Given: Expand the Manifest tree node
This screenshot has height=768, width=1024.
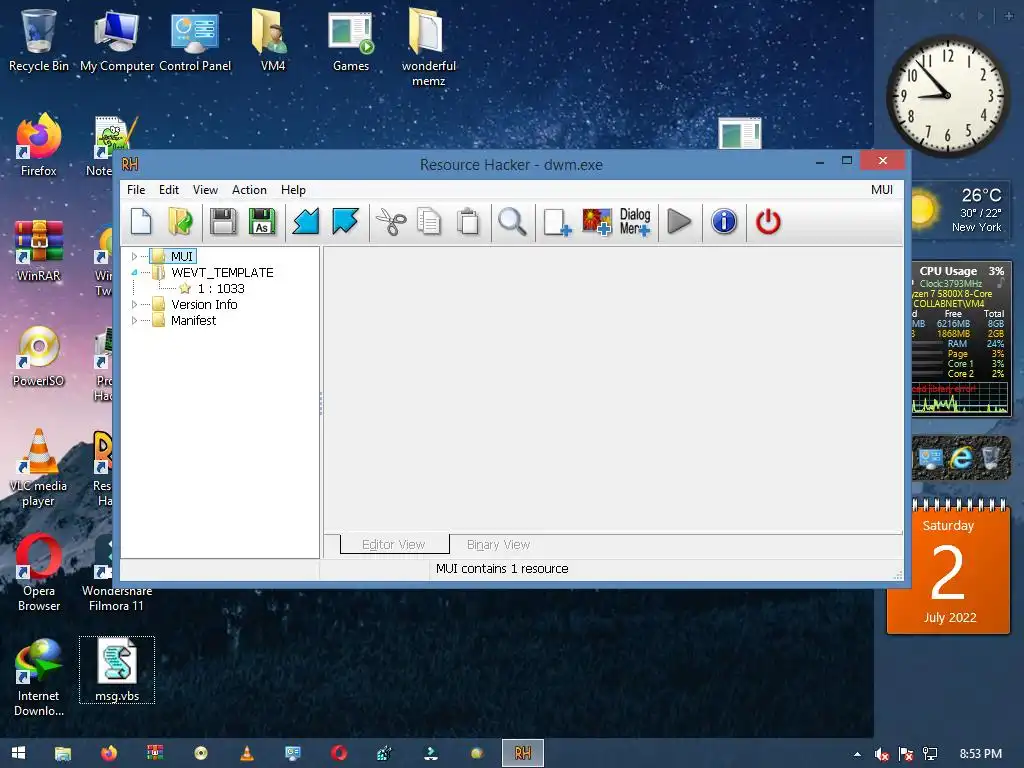Looking at the screenshot, I should click(x=134, y=321).
